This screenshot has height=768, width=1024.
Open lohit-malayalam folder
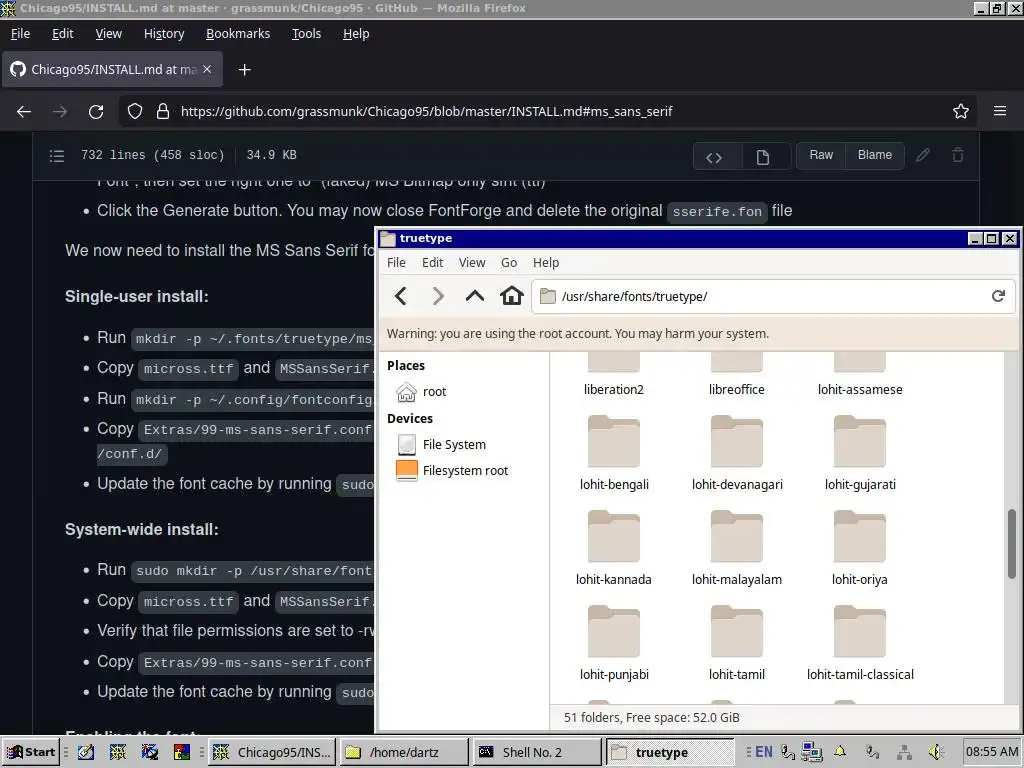click(737, 548)
